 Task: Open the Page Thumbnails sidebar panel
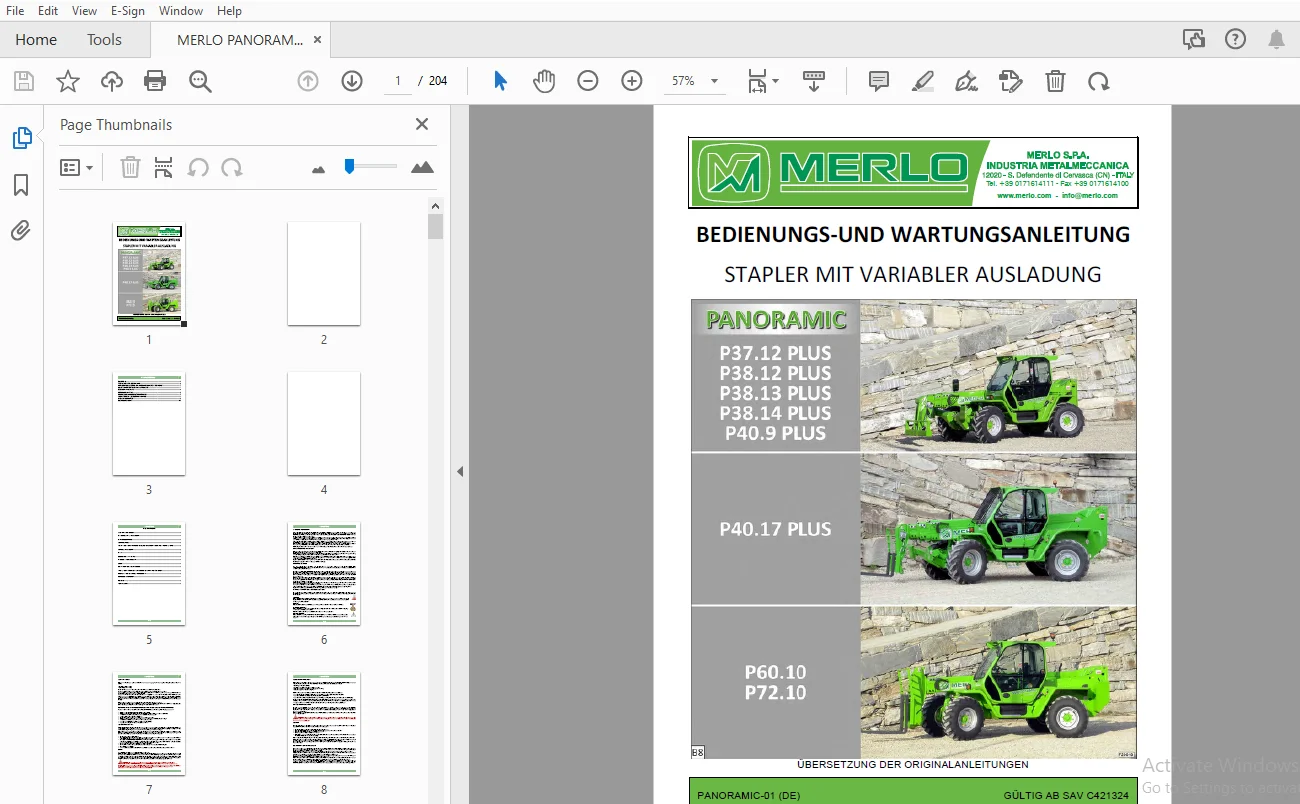click(x=22, y=138)
